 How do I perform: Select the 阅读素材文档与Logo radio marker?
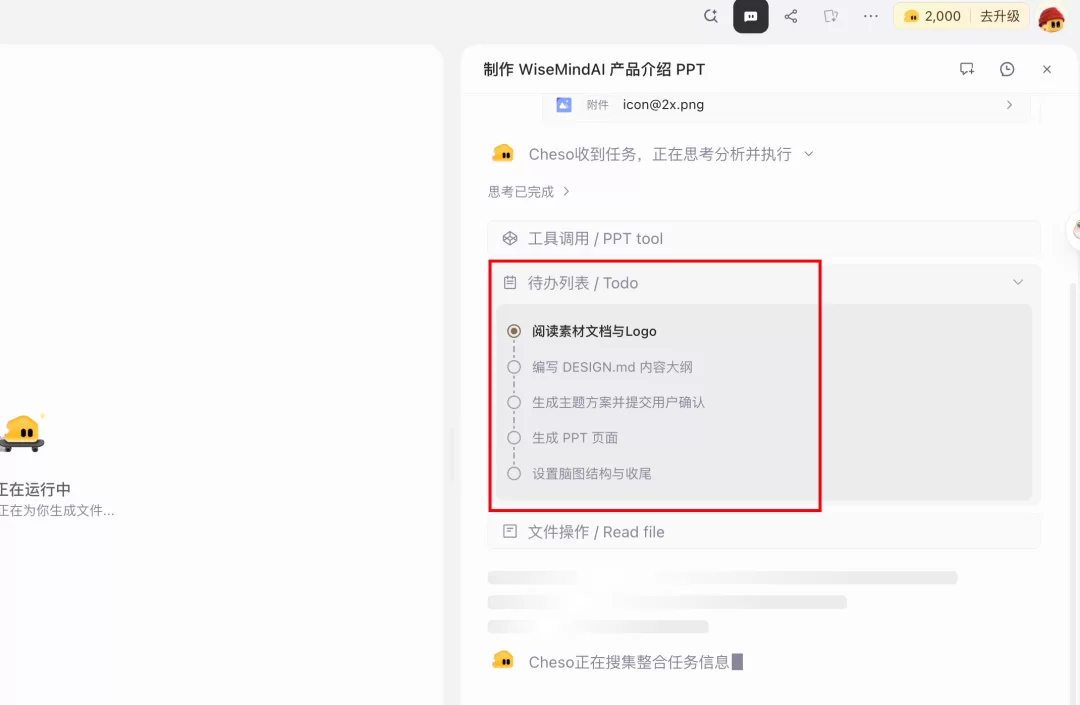[514, 331]
